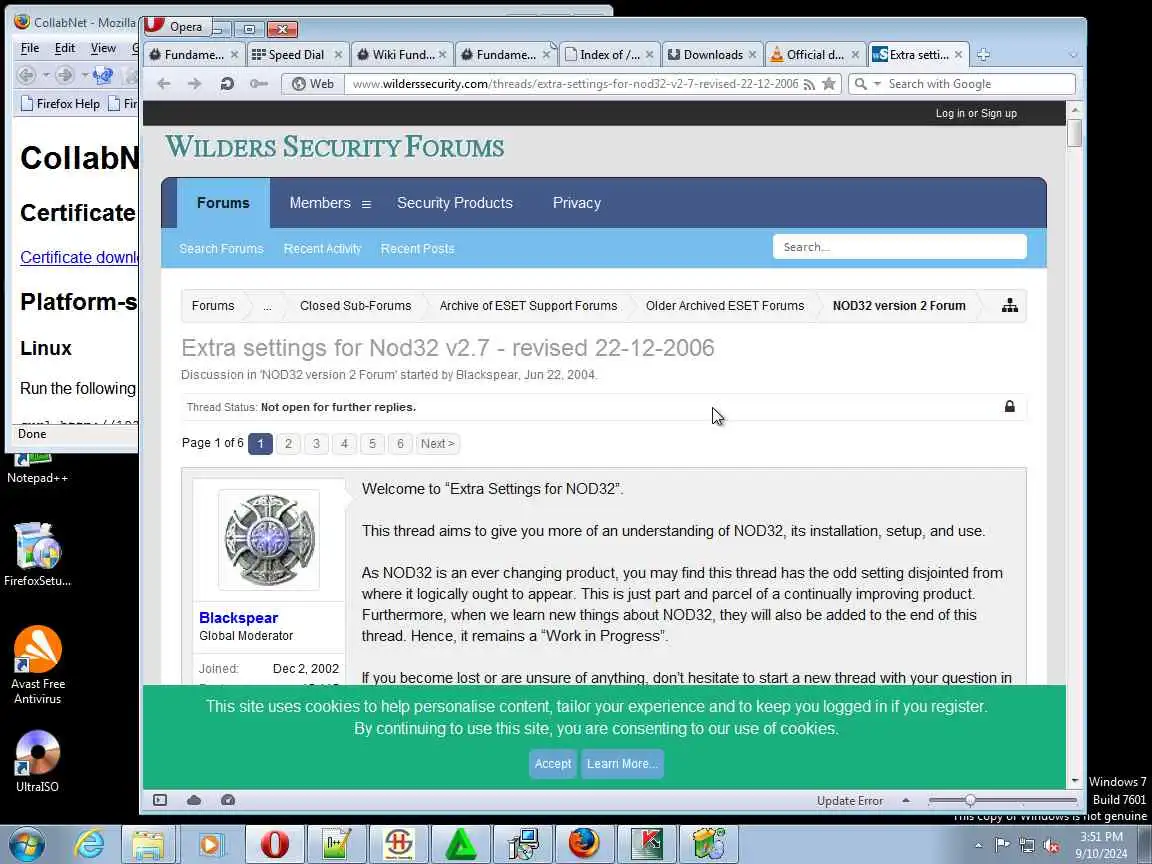Go to thread page 3
1152x864 pixels.
[317, 444]
